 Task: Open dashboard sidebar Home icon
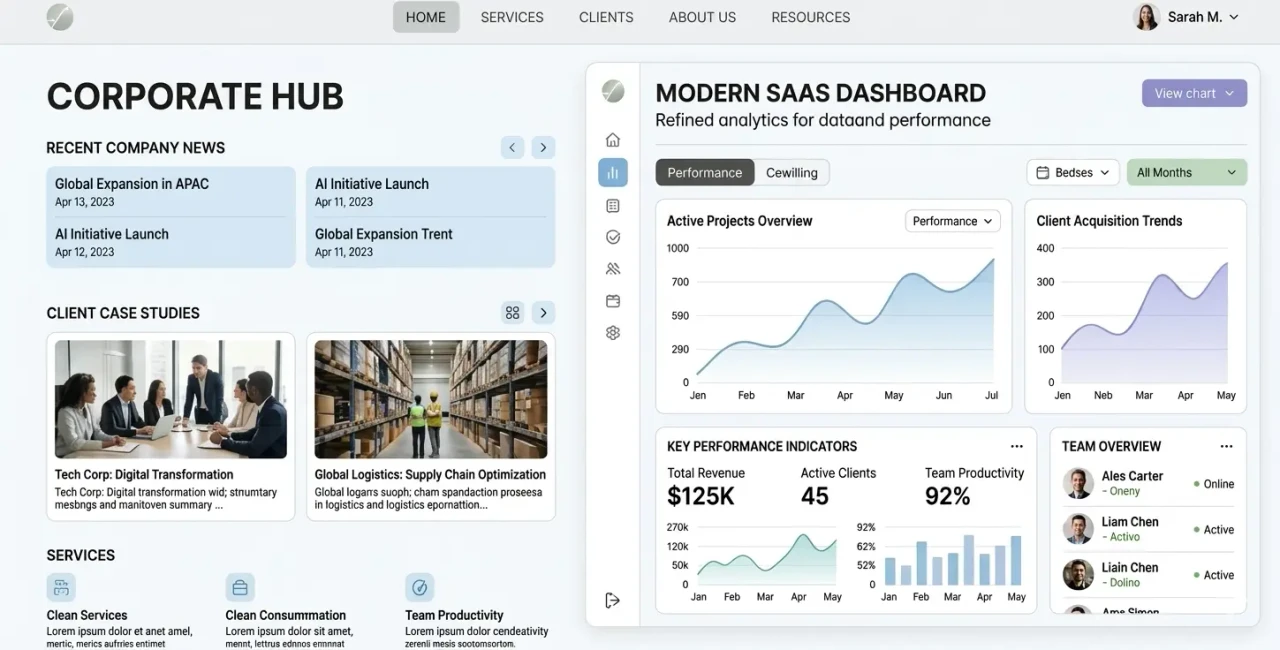coord(613,140)
